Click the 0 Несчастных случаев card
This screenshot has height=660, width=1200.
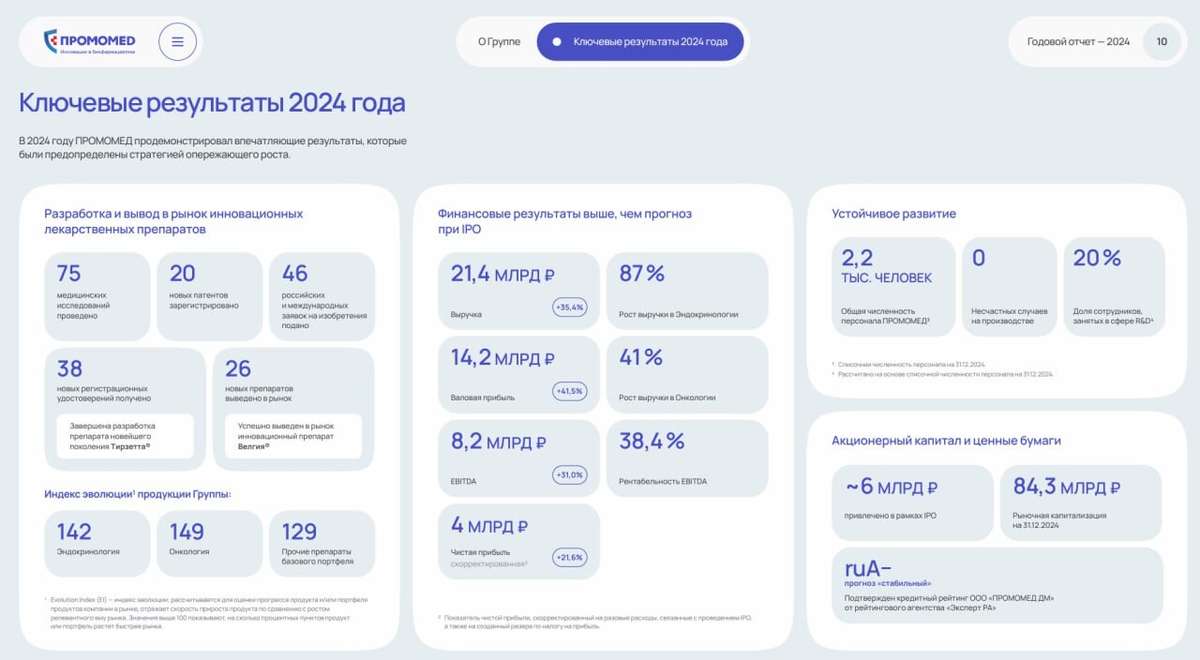[x=1009, y=287]
